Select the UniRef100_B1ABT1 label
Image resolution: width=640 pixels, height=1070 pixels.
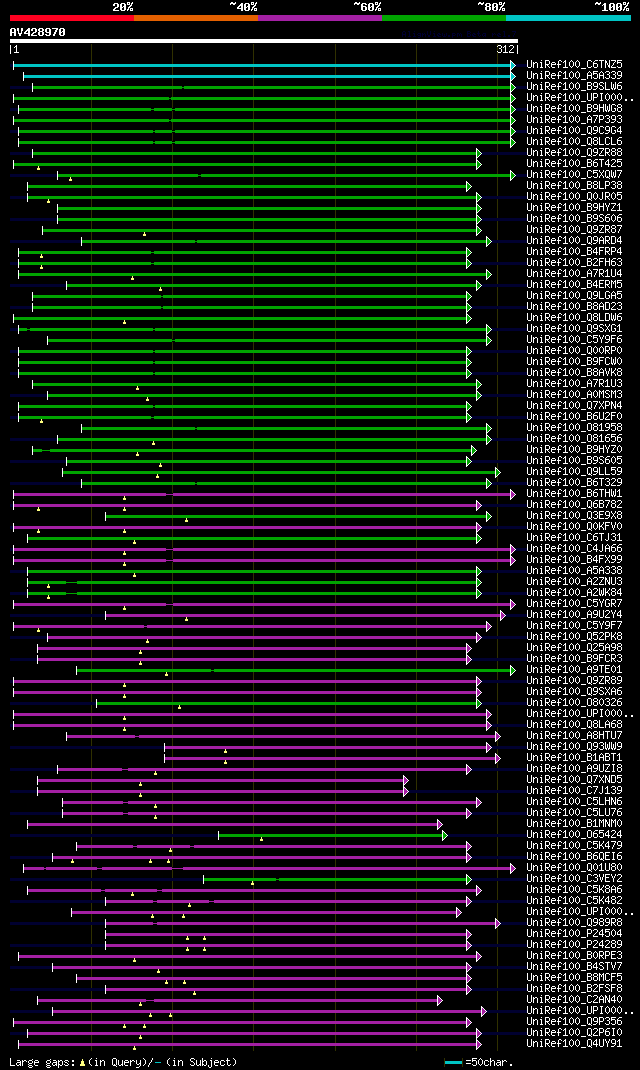(574, 758)
